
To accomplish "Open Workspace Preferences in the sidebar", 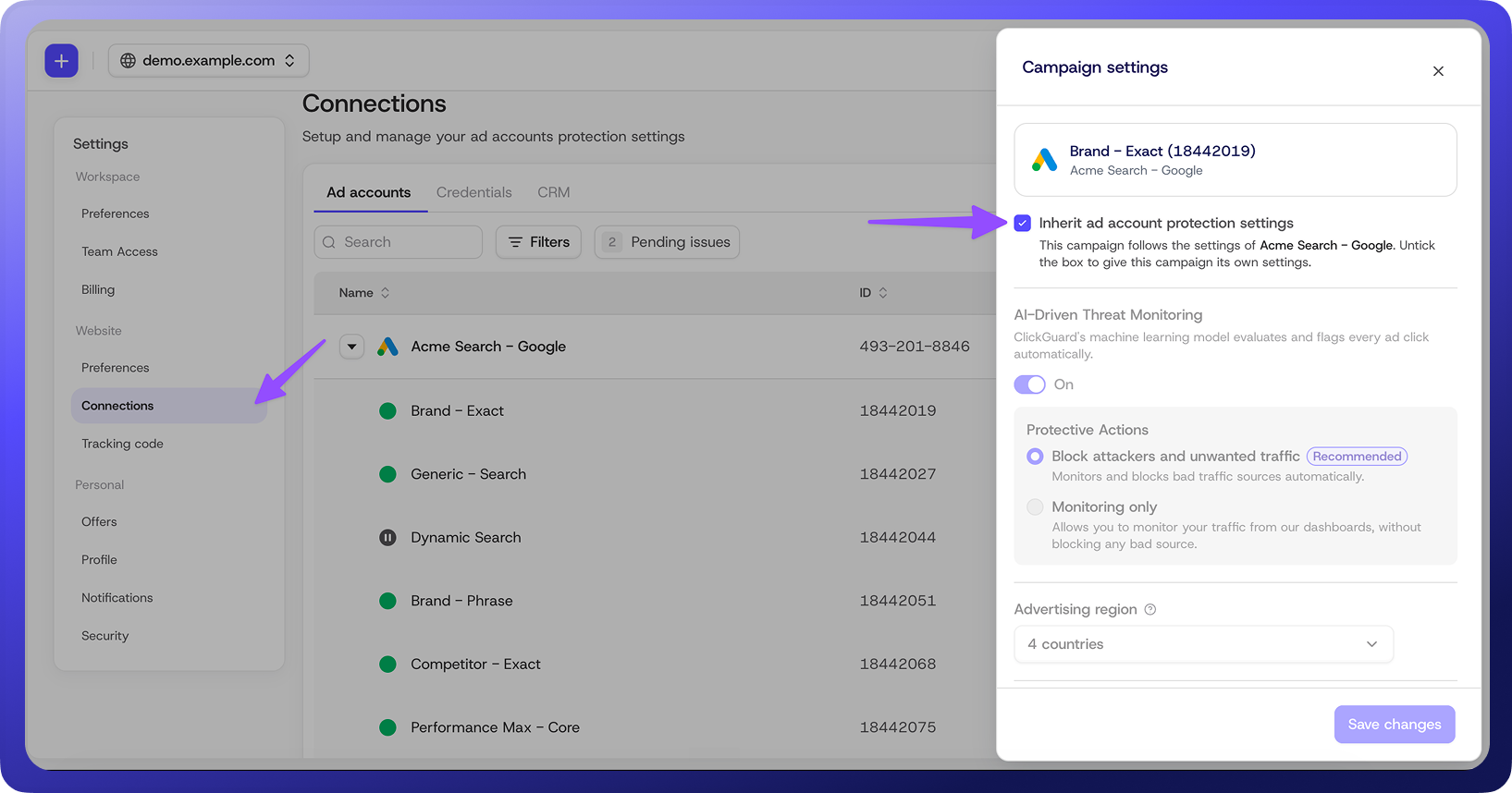I will (x=115, y=213).
